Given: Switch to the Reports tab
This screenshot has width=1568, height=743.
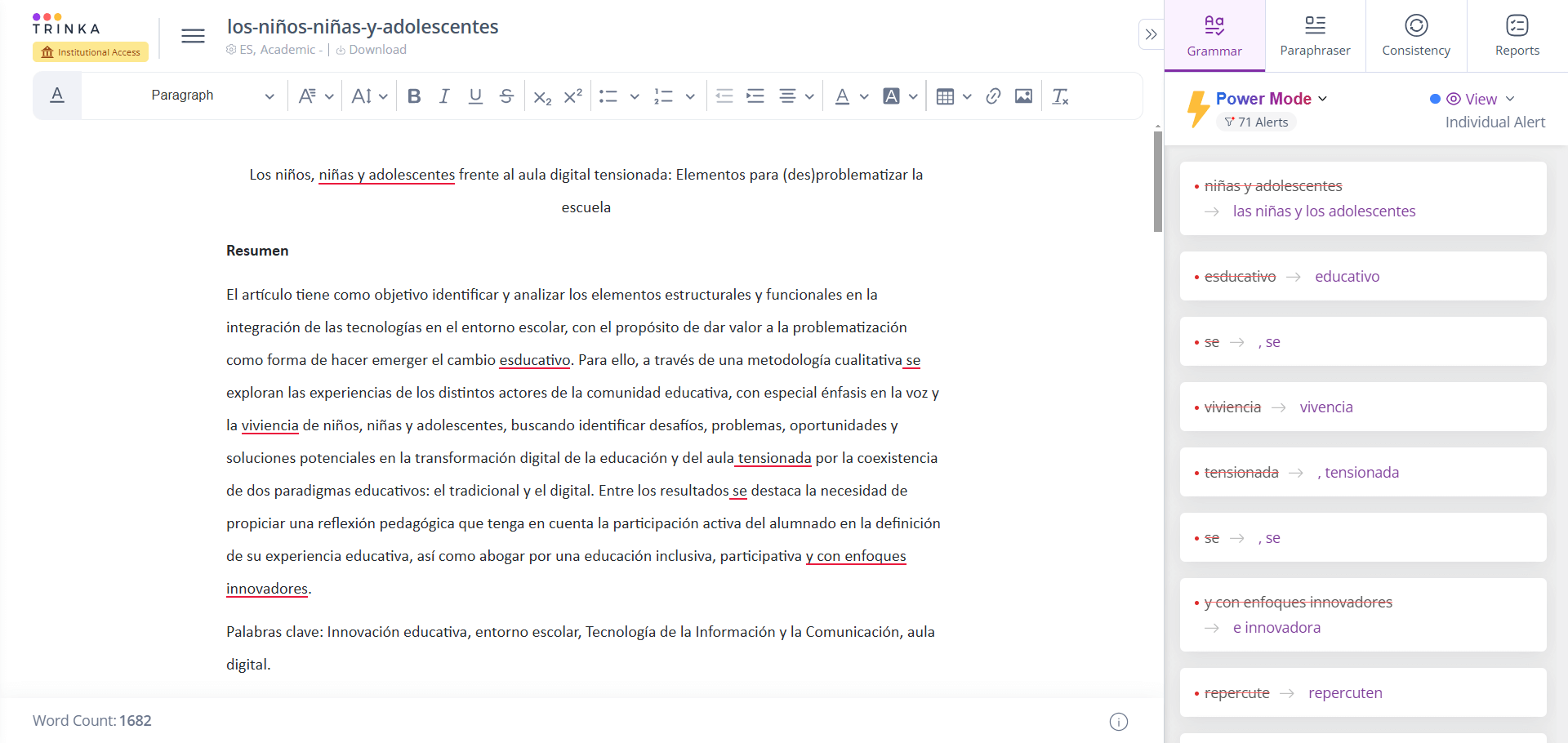Looking at the screenshot, I should 1517,36.
